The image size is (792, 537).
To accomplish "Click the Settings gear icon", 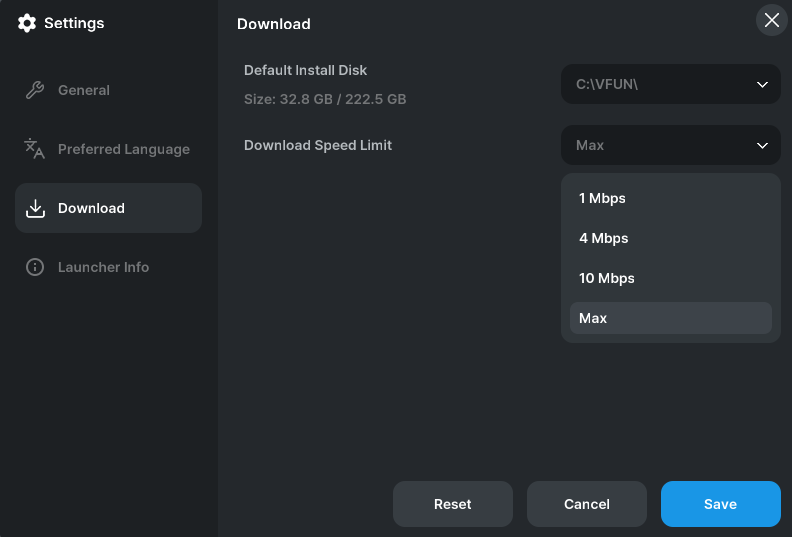I will click(x=27, y=23).
